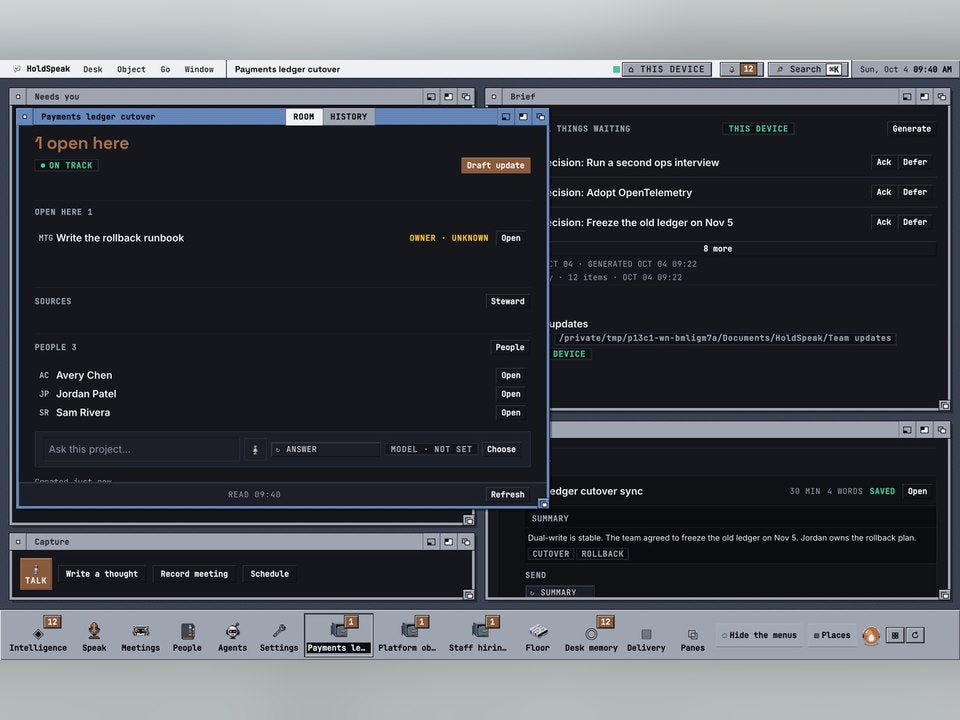
Task: Open the ANSWER mode selector
Action: [325, 449]
